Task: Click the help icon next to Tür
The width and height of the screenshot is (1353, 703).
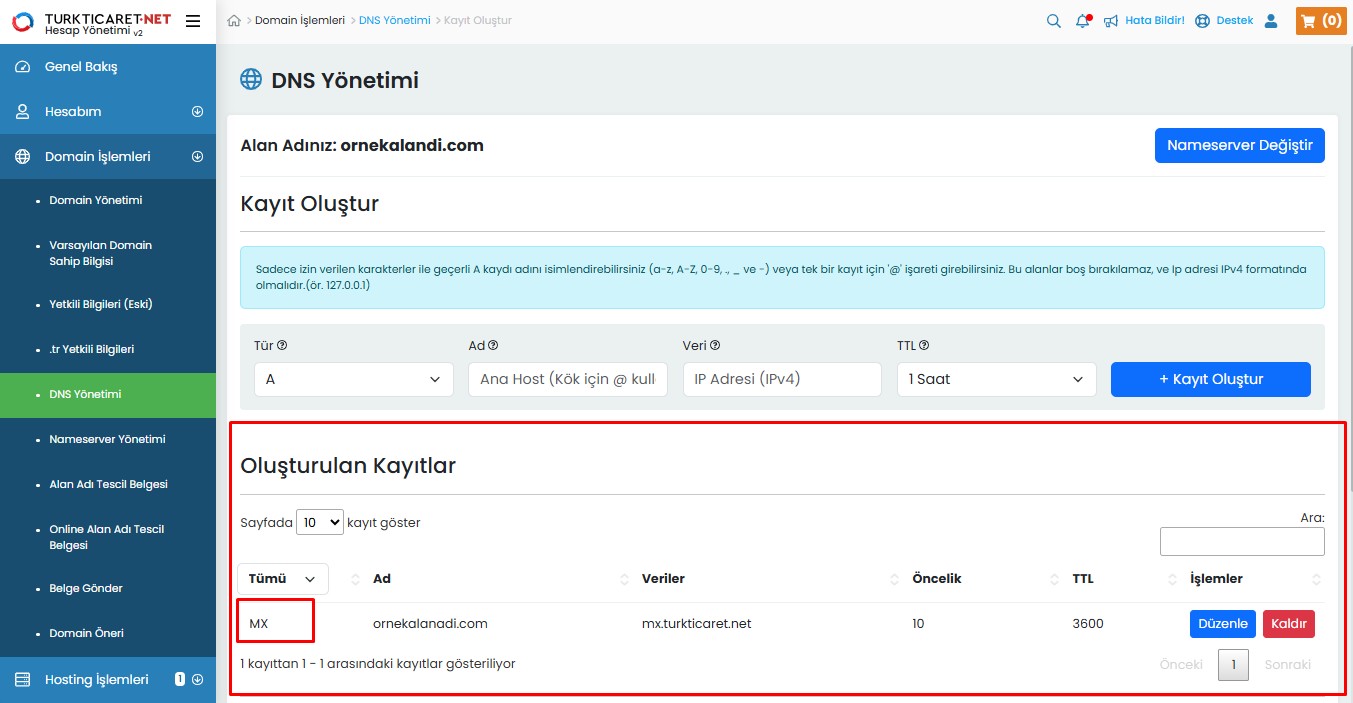Action: pos(282,346)
